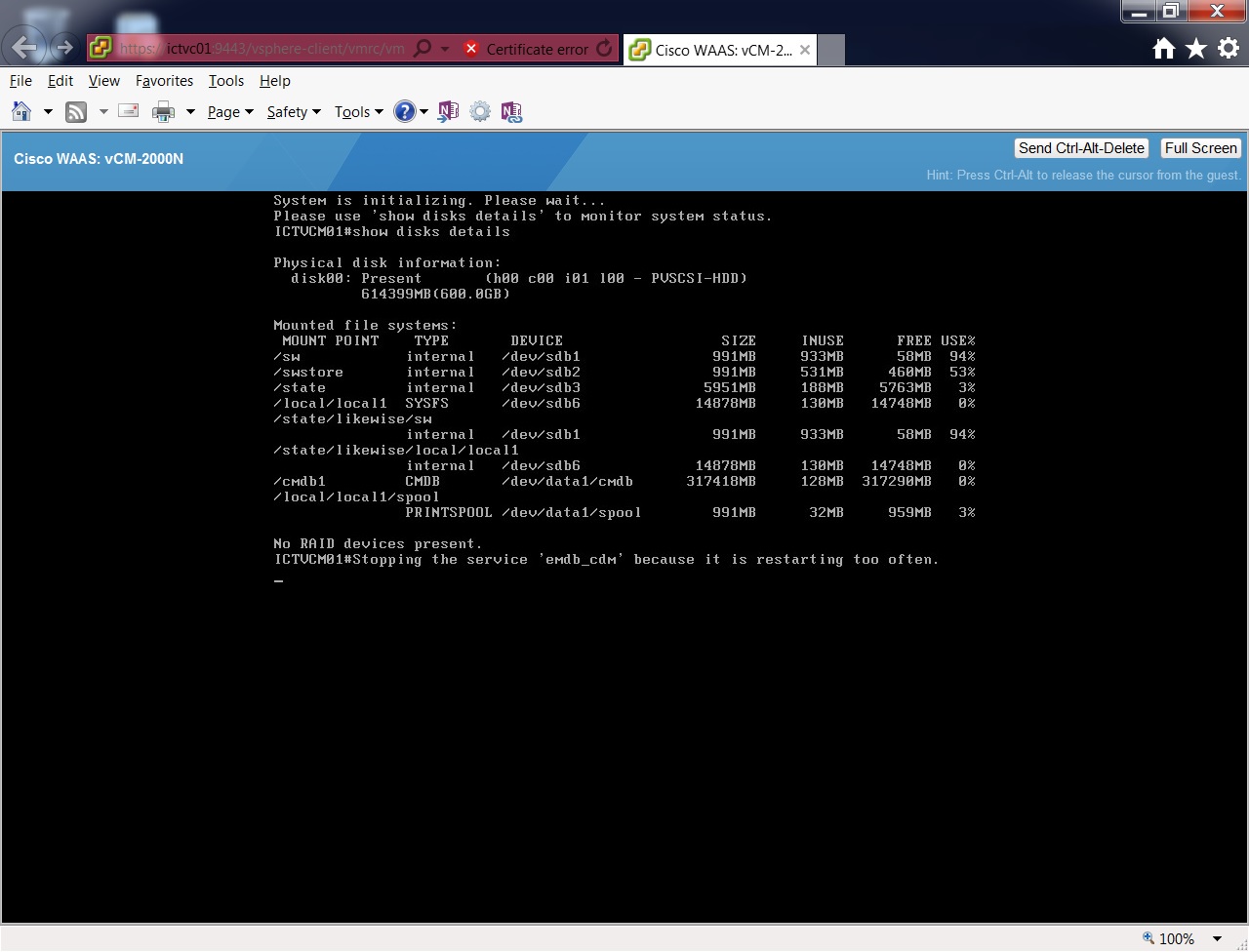This screenshot has height=952, width=1249.
Task: Open Favorites with the star icon
Action: pos(1196,48)
